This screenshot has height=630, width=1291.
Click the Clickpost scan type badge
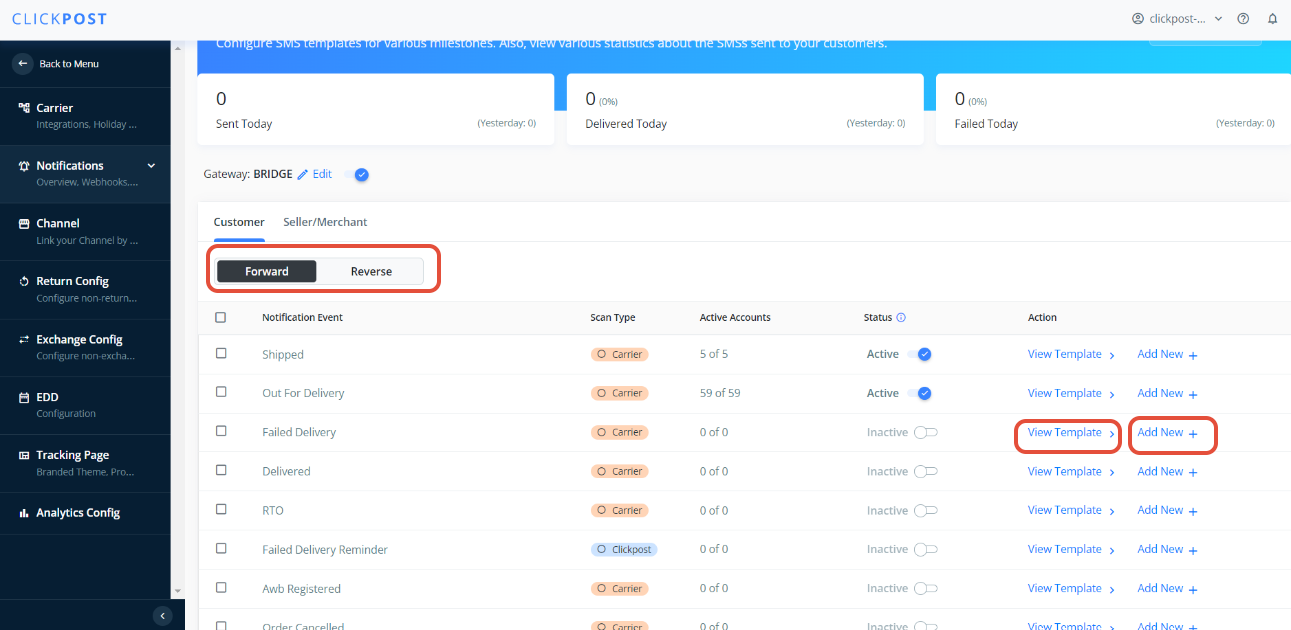tap(624, 549)
